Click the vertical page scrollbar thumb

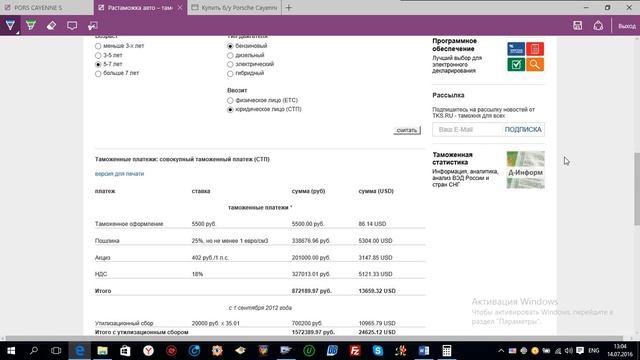pyautogui.click(x=637, y=189)
